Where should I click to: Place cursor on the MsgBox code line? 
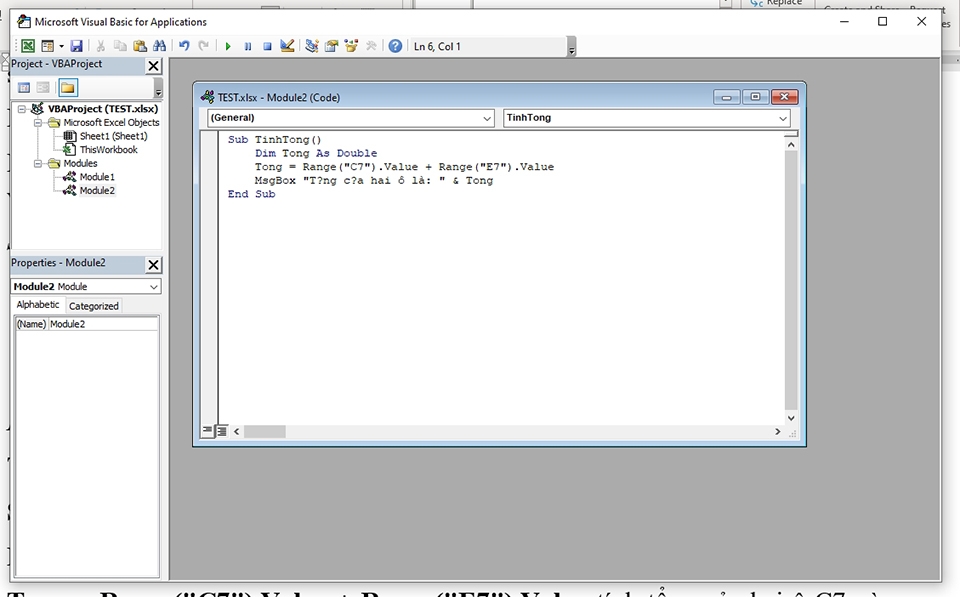(x=373, y=181)
